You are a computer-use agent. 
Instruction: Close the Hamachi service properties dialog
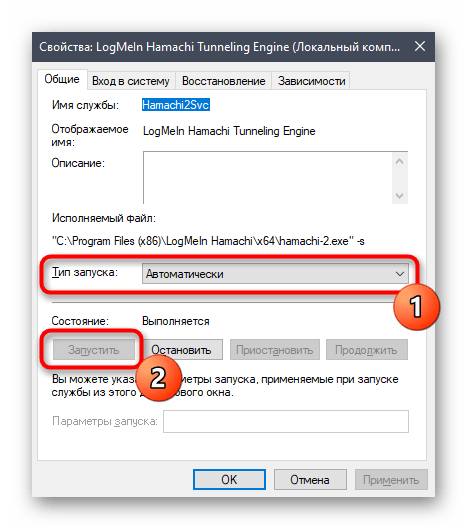(x=420, y=46)
